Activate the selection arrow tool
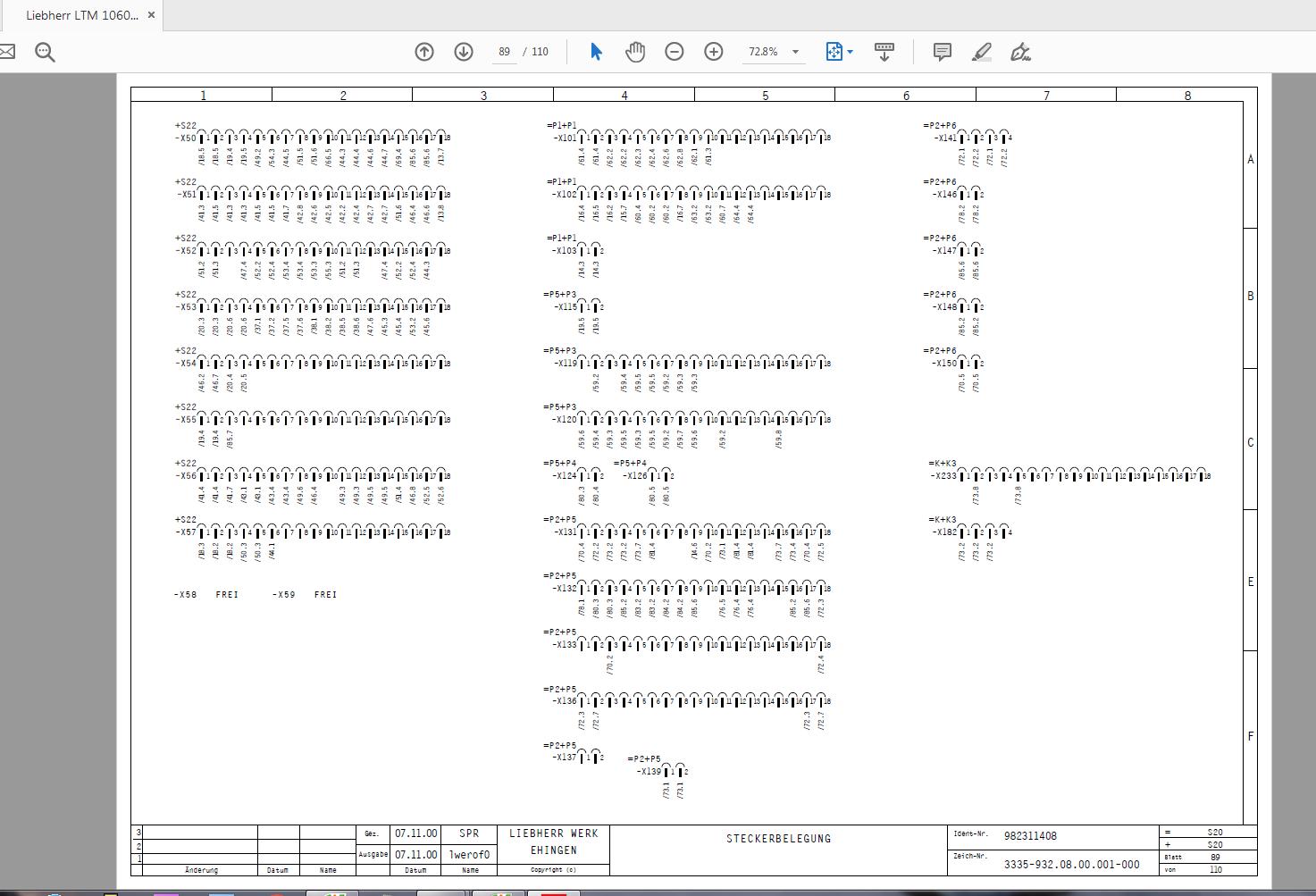 (596, 52)
